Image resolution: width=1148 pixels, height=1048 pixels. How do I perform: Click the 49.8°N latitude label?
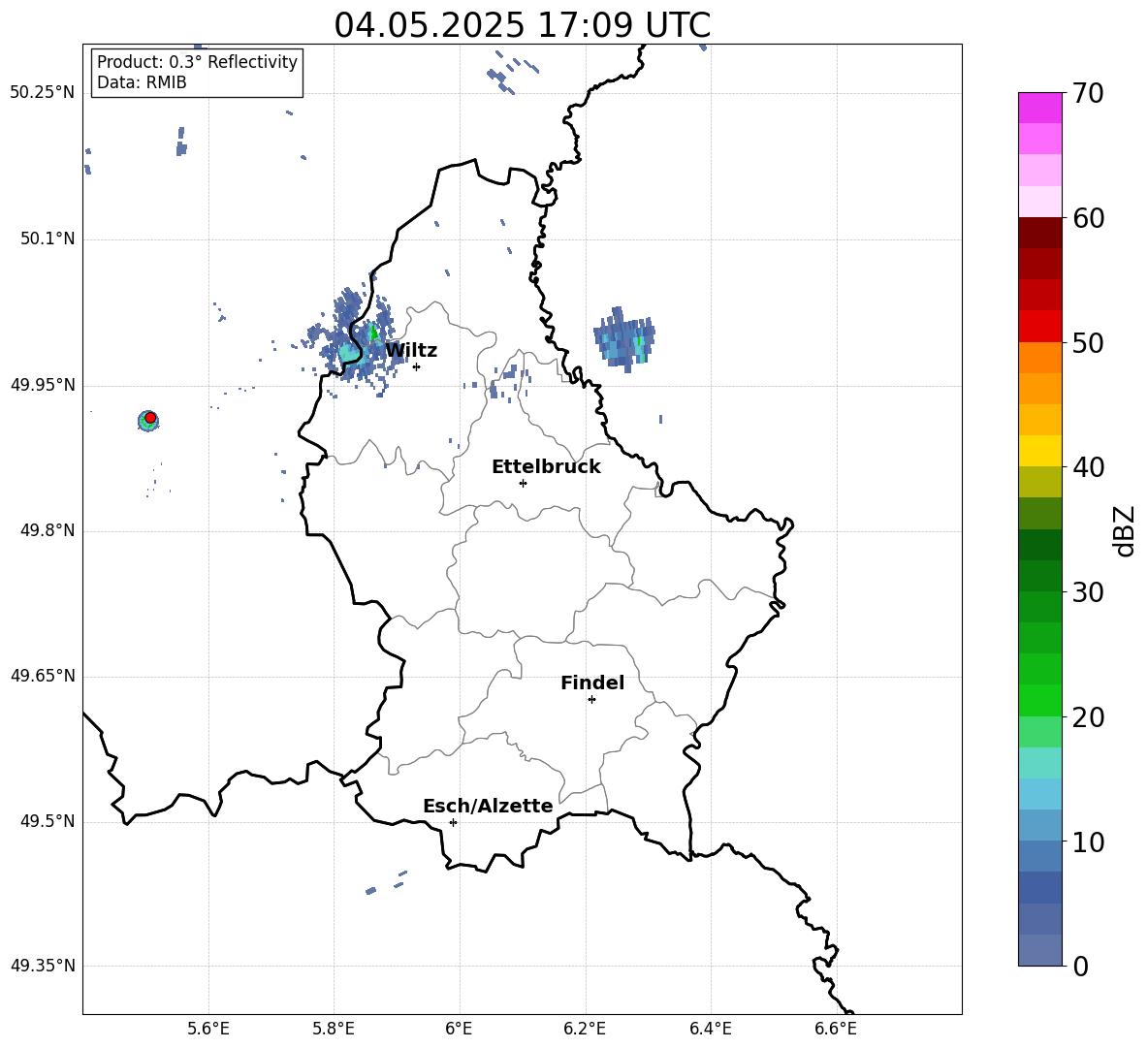(x=48, y=530)
